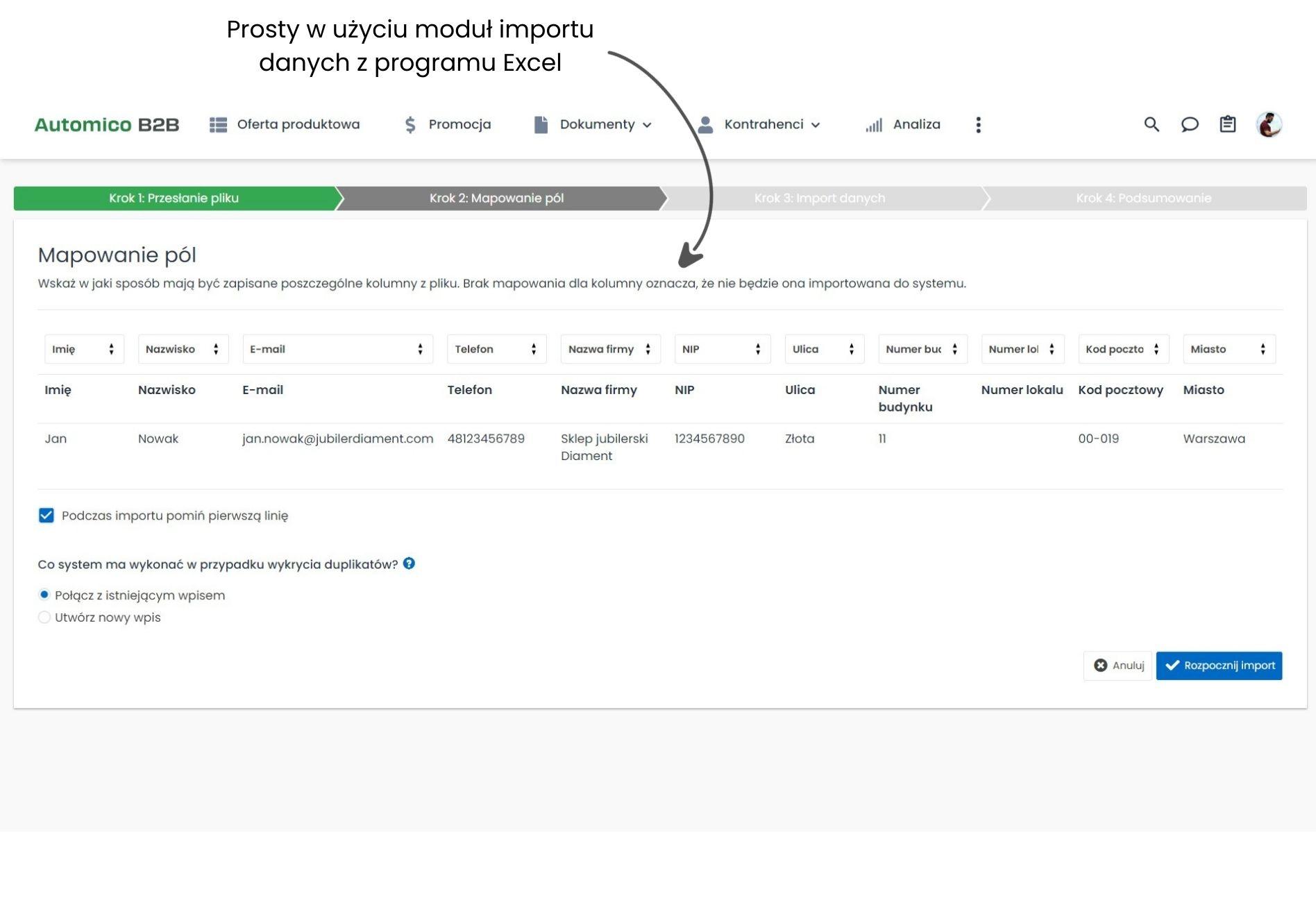The height and width of the screenshot is (902, 1316).
Task: Select 'Połącz z istniejącym wpisem' option
Action: click(x=44, y=595)
